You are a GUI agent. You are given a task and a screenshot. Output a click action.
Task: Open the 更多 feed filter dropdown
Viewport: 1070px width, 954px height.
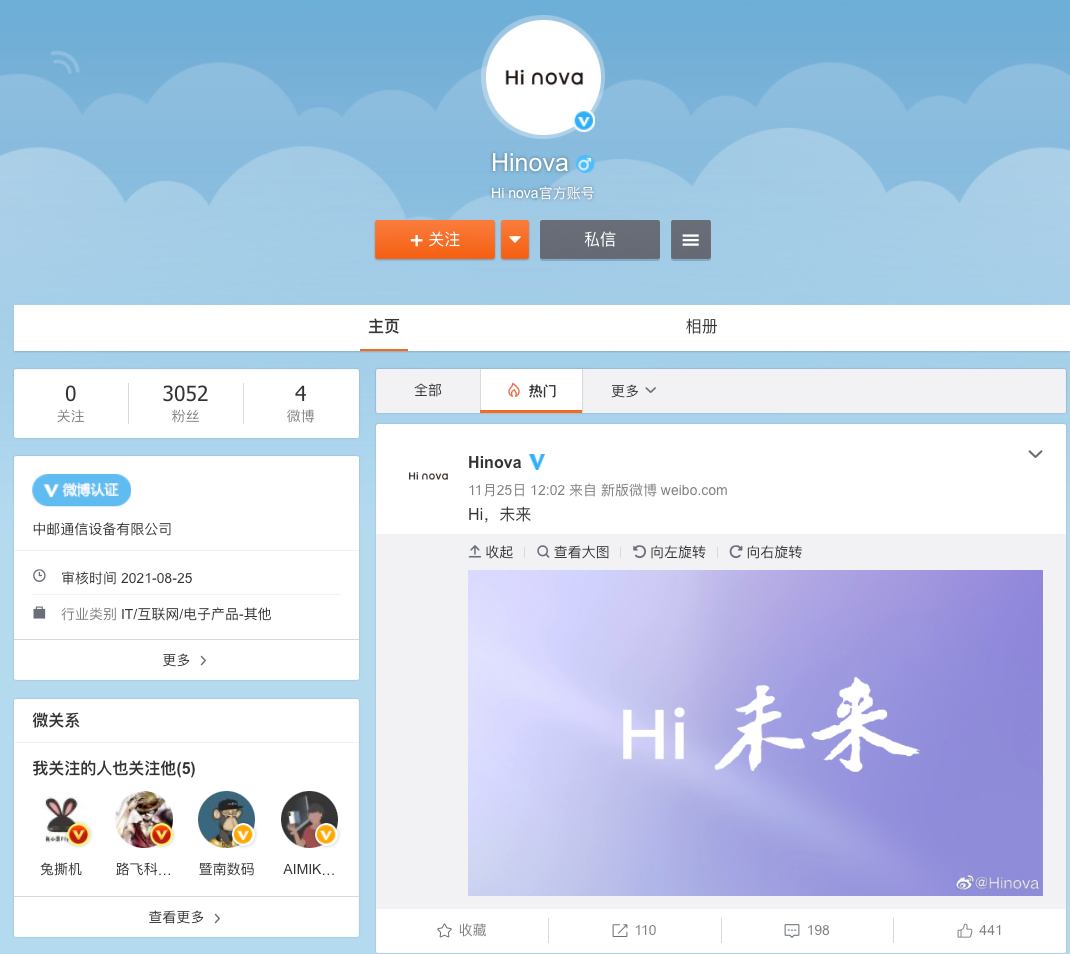click(x=633, y=390)
